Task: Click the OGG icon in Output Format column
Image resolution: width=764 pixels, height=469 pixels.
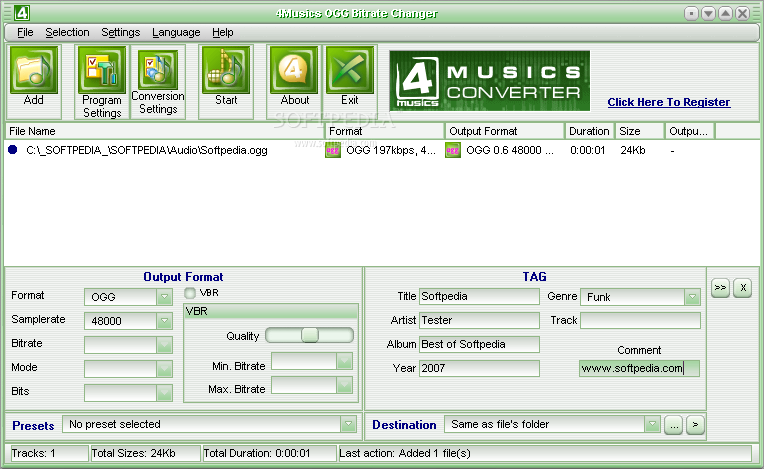Action: 453,150
